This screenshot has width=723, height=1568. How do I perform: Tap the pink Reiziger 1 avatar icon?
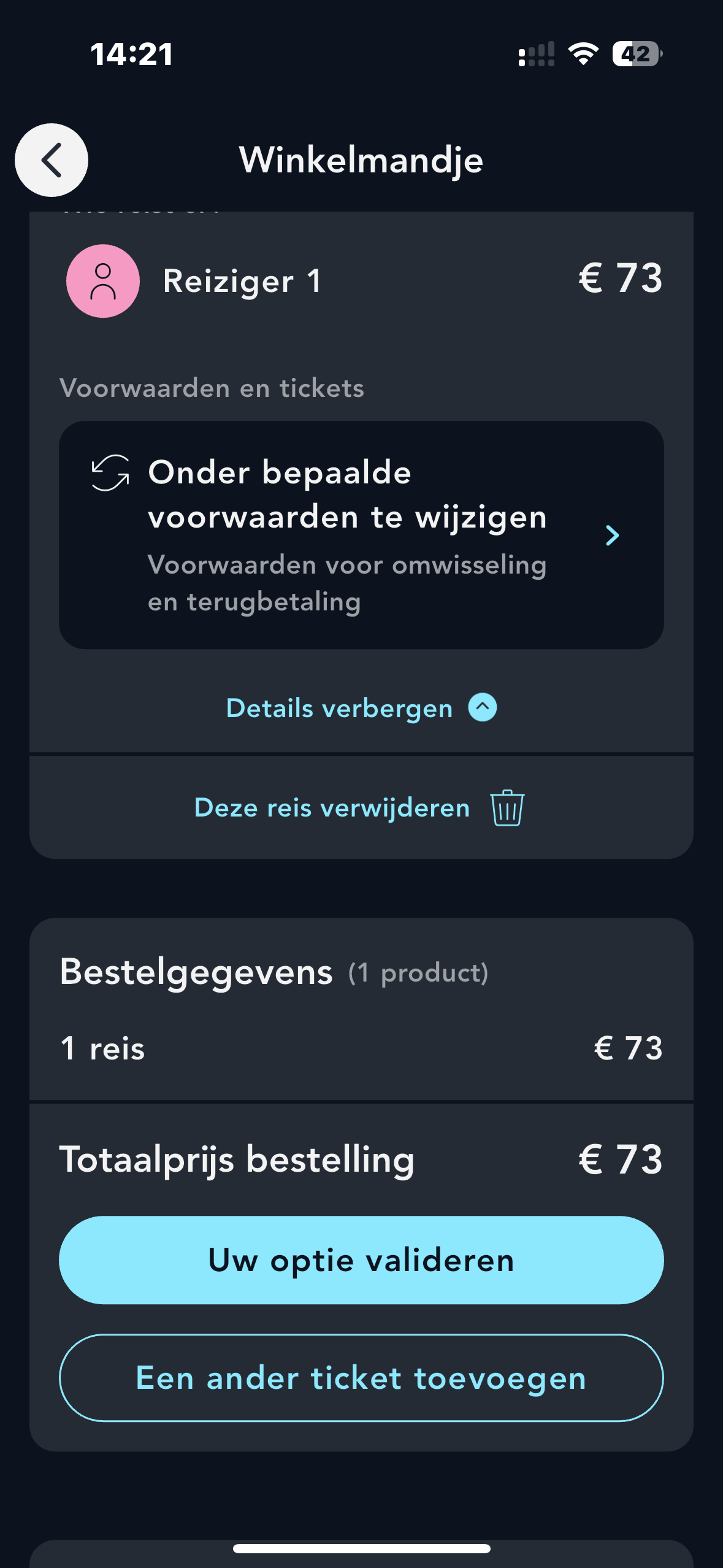point(103,281)
